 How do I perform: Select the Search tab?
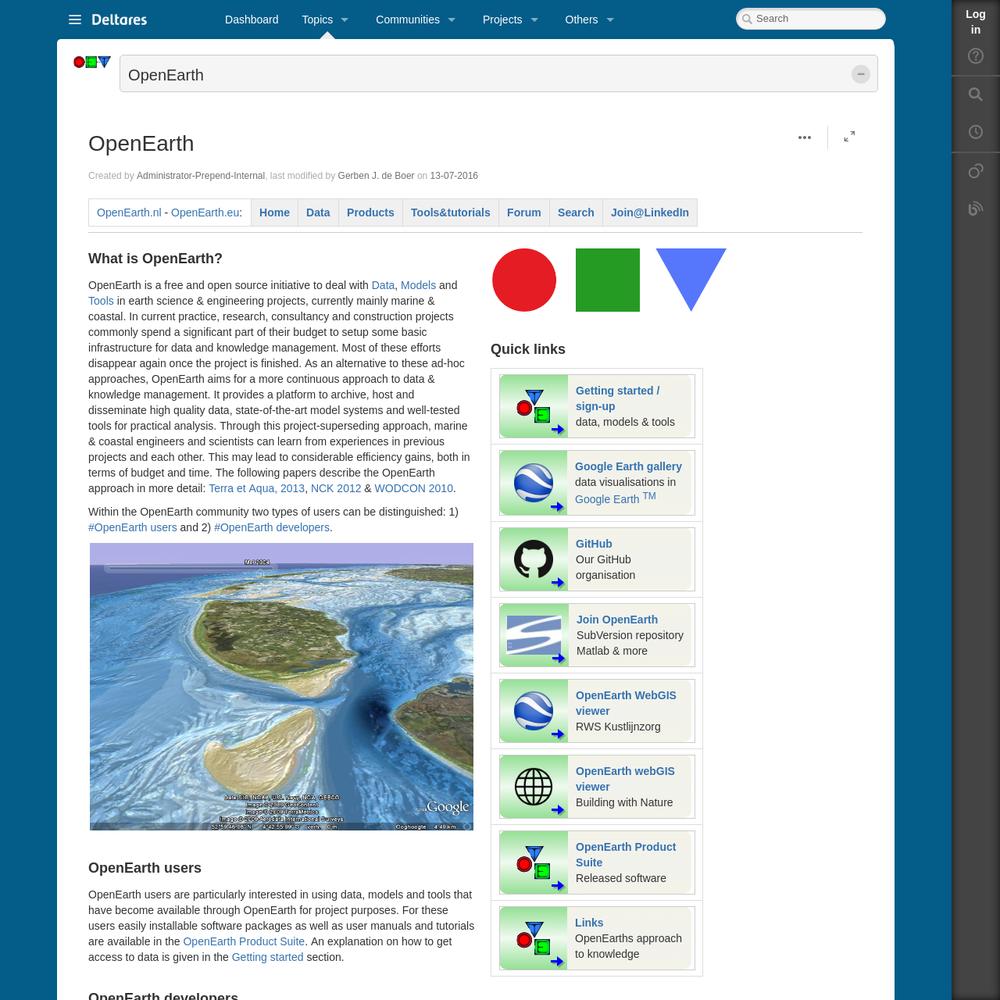[575, 212]
